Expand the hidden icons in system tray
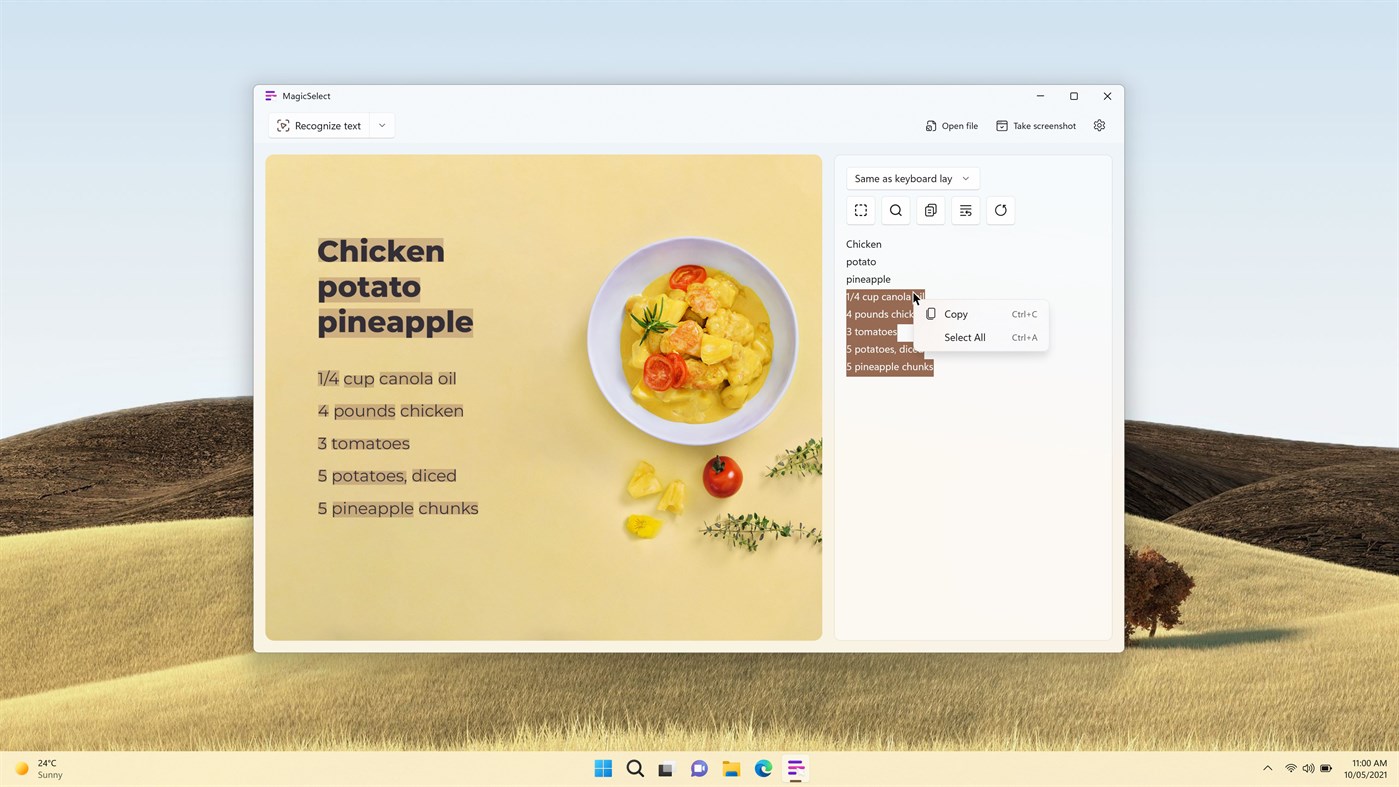The width and height of the screenshot is (1399, 787). click(1266, 767)
